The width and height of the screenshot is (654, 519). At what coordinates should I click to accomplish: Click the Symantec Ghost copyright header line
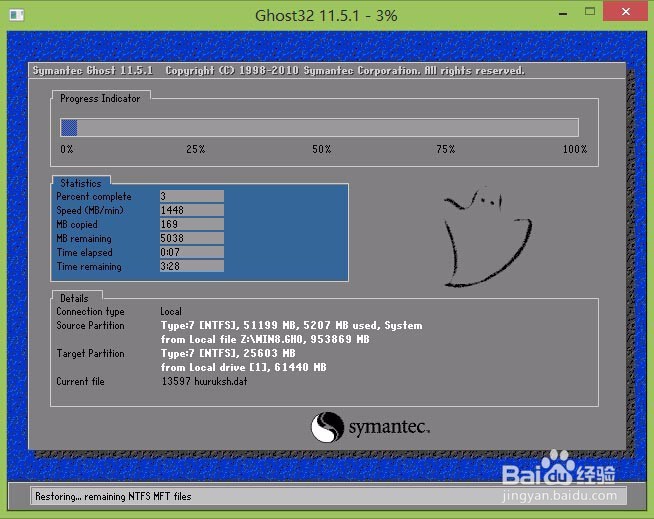[x=279, y=71]
